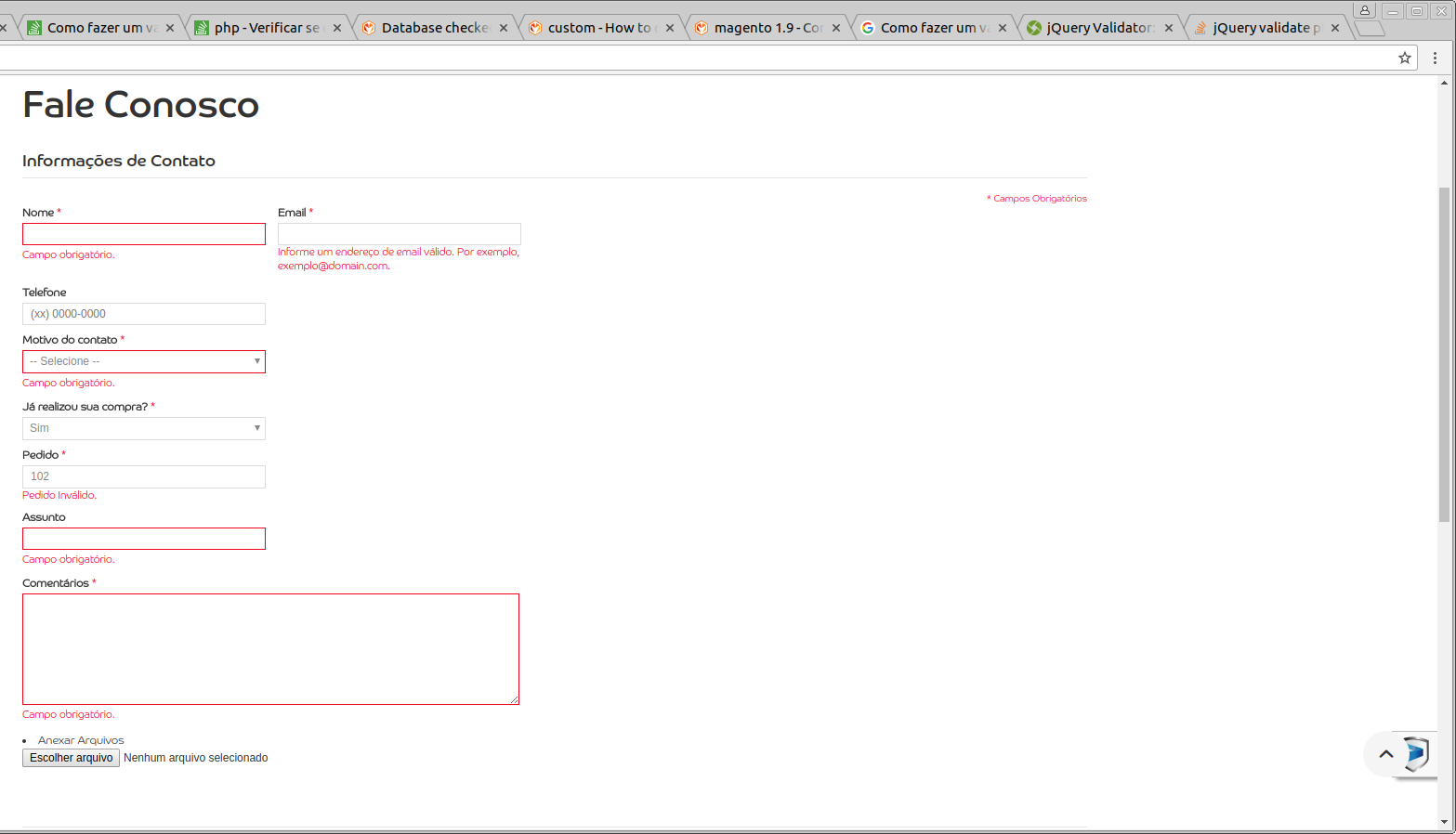The width and height of the screenshot is (1456, 834).
Task: Click the Email input field
Action: click(x=400, y=234)
